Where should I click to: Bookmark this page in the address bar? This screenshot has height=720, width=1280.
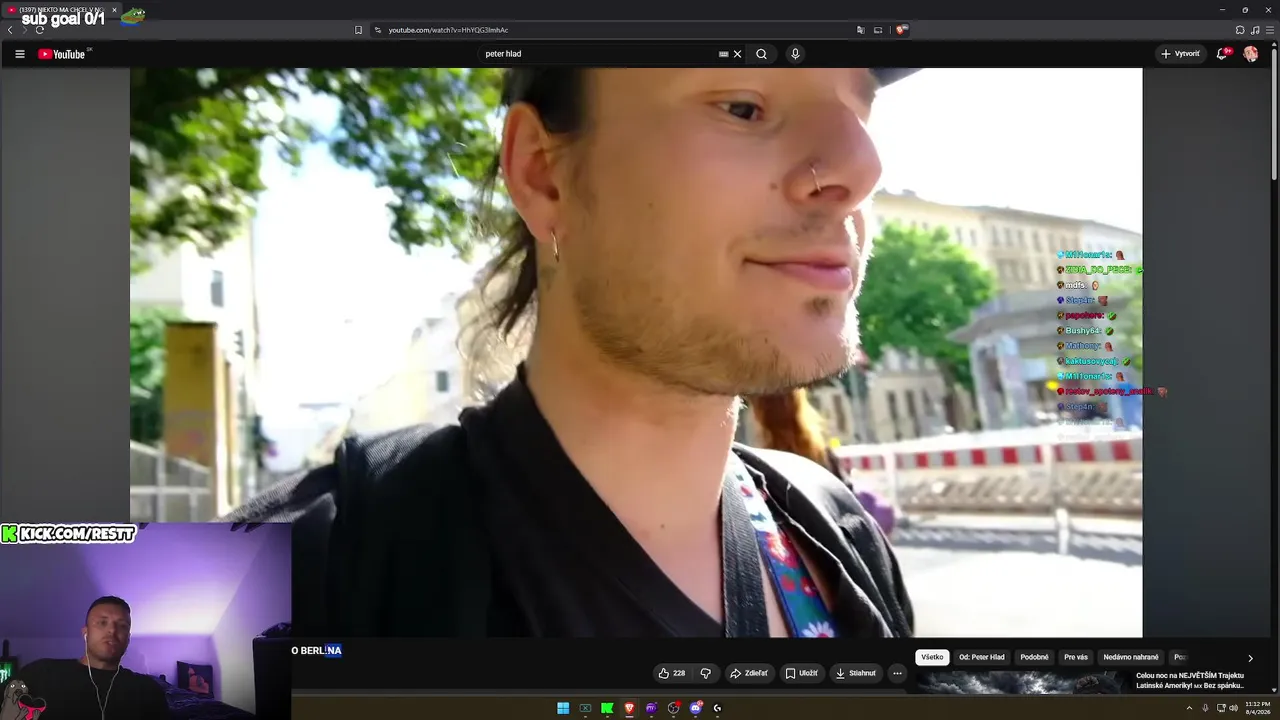tap(358, 30)
